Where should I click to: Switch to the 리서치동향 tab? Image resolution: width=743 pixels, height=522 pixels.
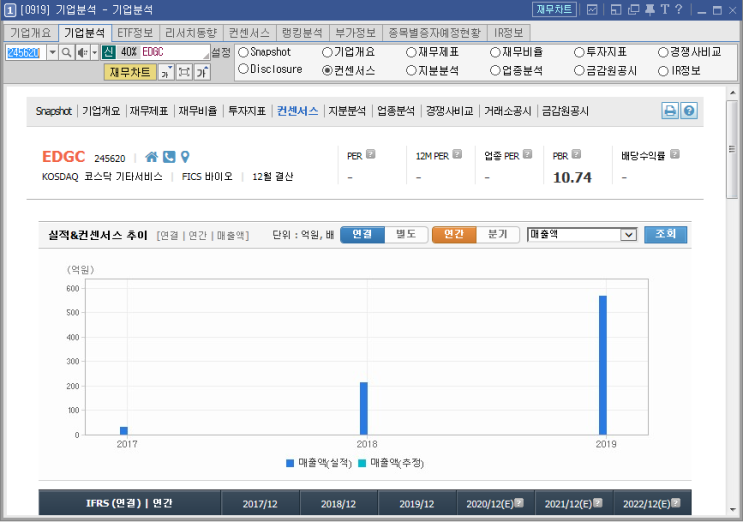pyautogui.click(x=190, y=33)
